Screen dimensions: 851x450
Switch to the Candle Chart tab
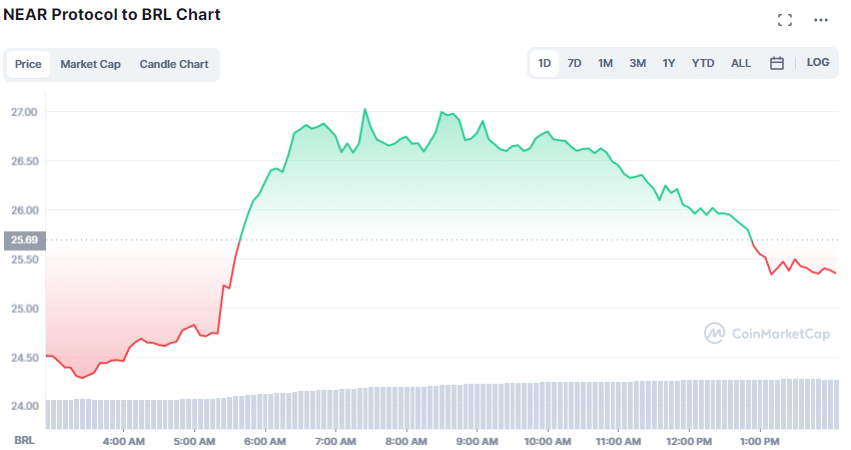pyautogui.click(x=174, y=64)
